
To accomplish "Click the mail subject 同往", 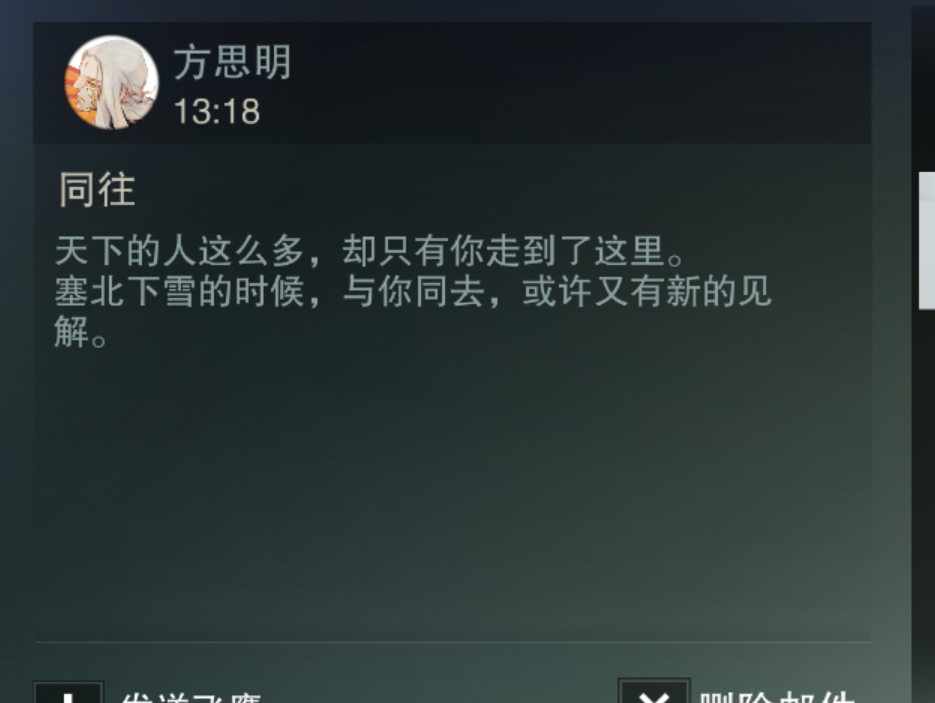I will [97, 190].
